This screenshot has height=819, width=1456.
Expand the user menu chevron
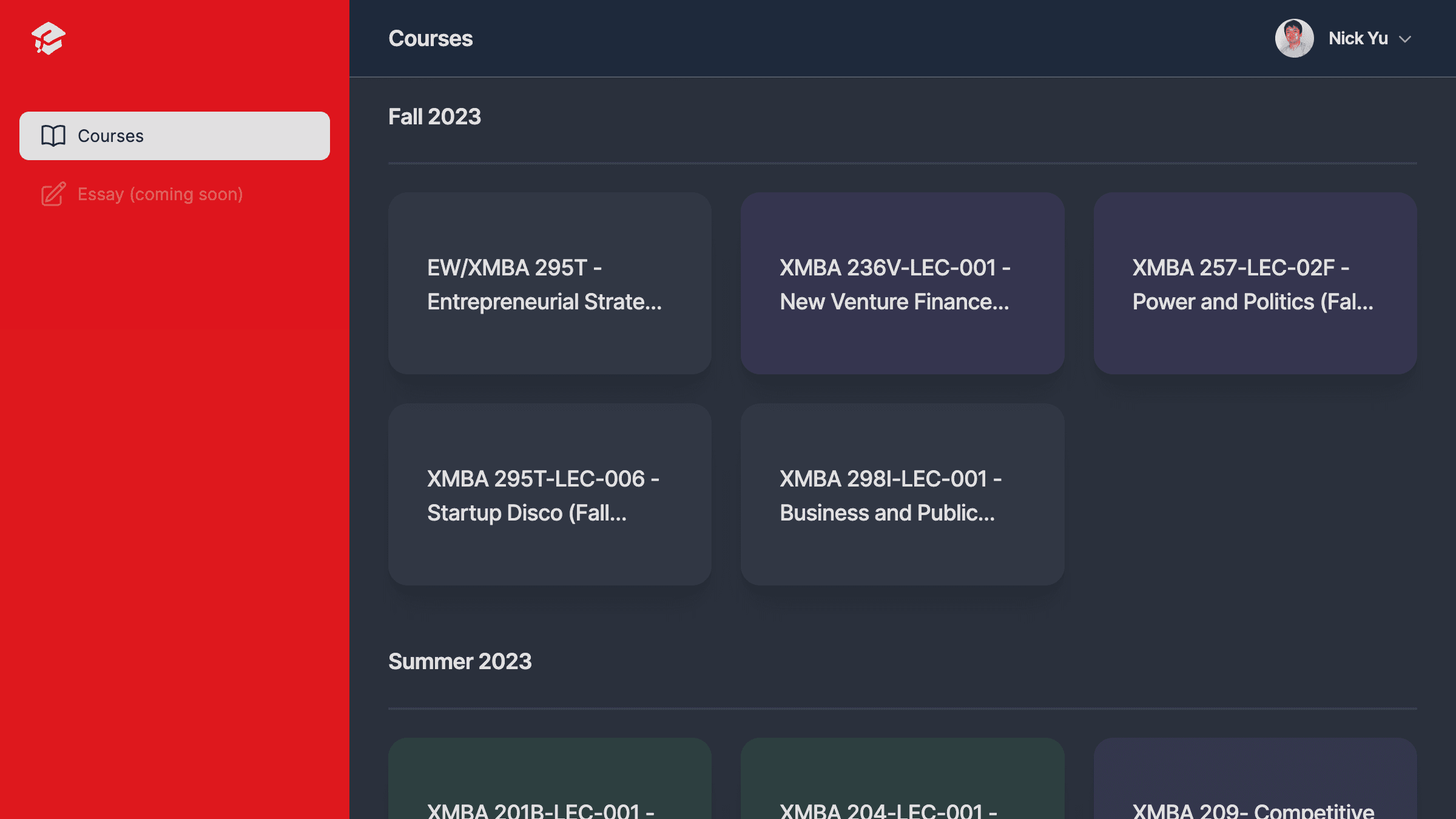point(1405,39)
